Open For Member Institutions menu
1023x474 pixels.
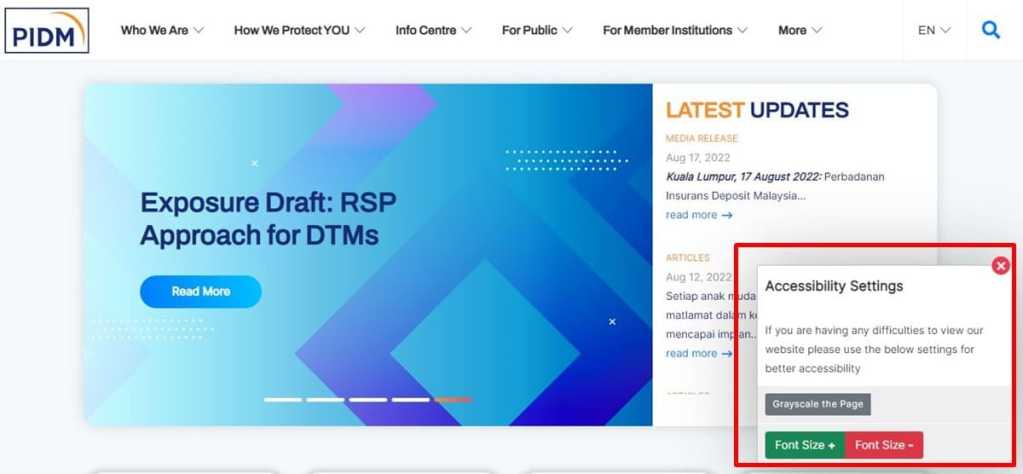[x=675, y=30]
